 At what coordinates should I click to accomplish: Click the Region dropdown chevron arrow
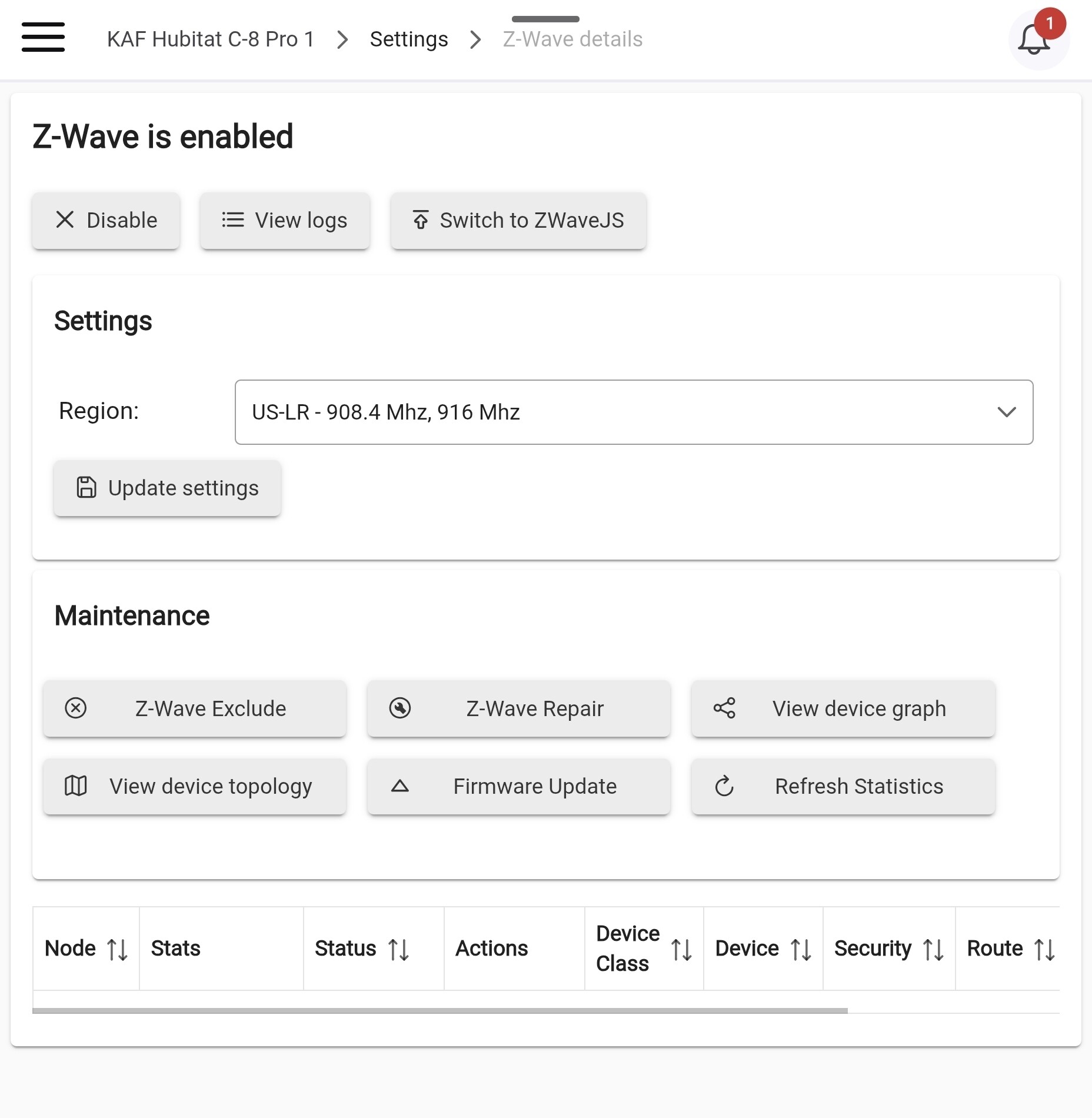pos(1007,412)
